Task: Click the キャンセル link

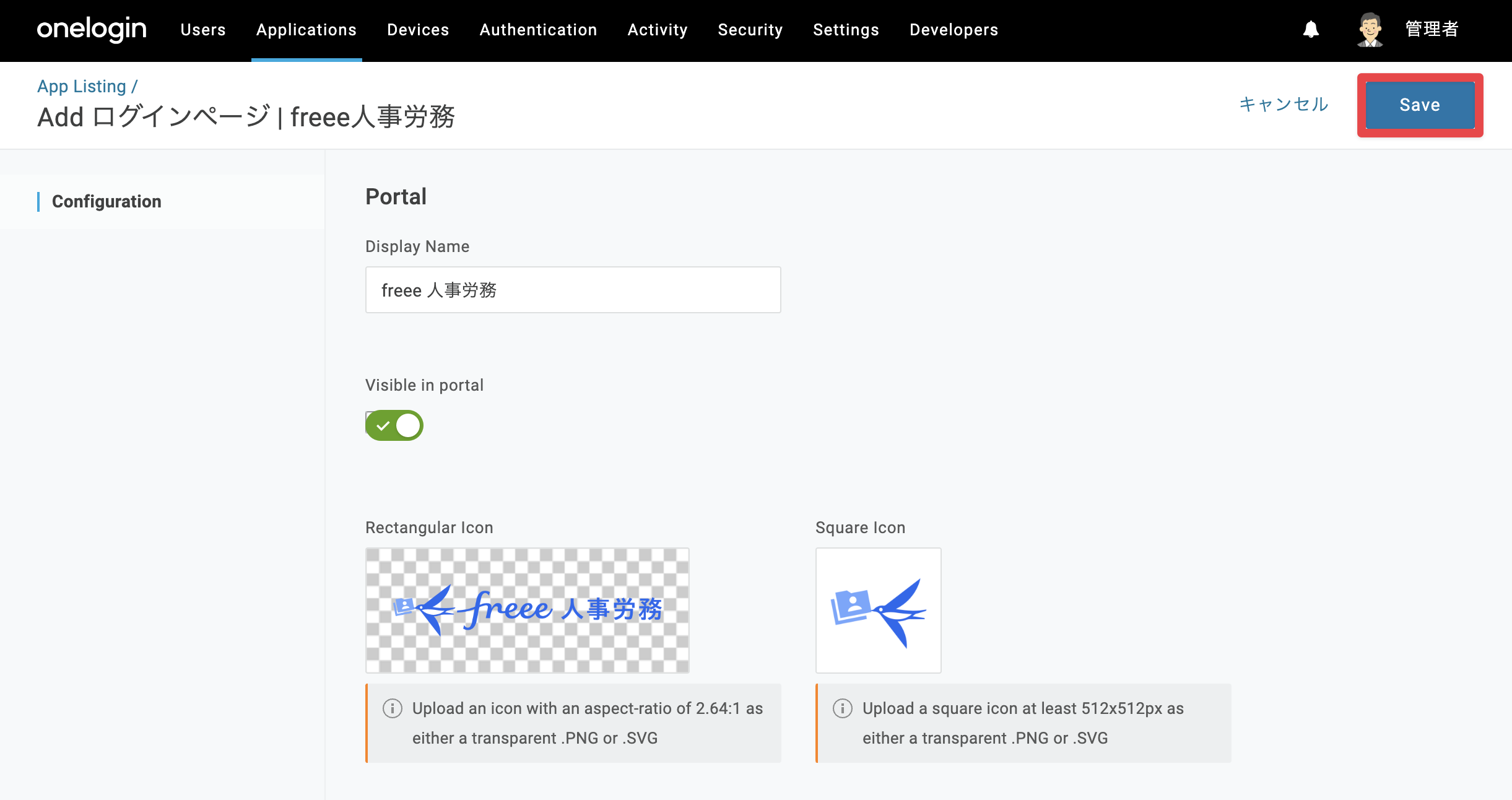Action: (x=1284, y=104)
